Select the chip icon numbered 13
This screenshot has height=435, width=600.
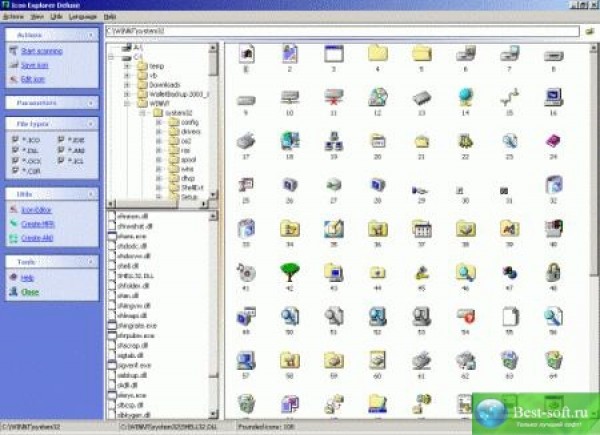tap(422, 97)
